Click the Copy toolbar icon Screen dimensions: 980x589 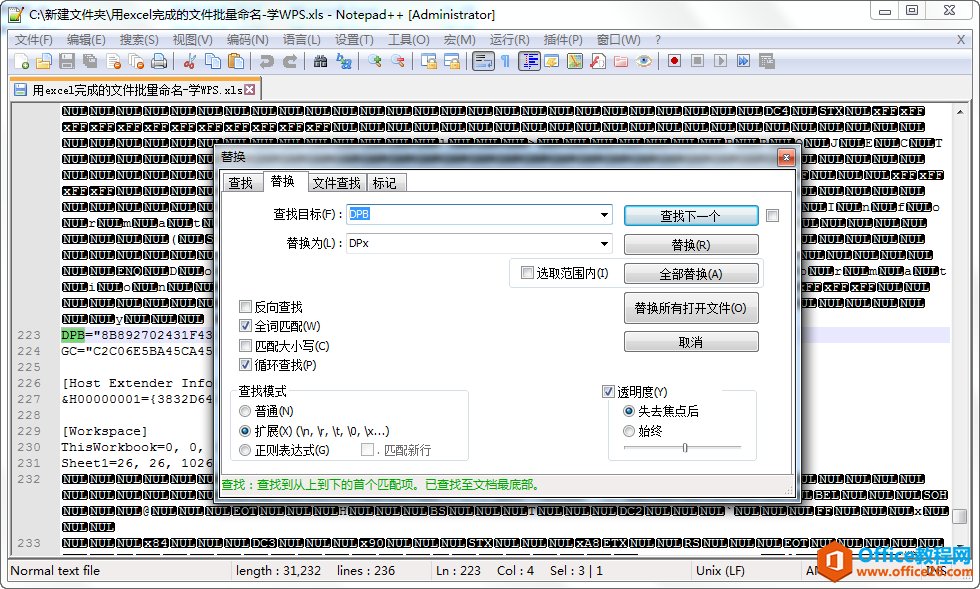(x=213, y=61)
